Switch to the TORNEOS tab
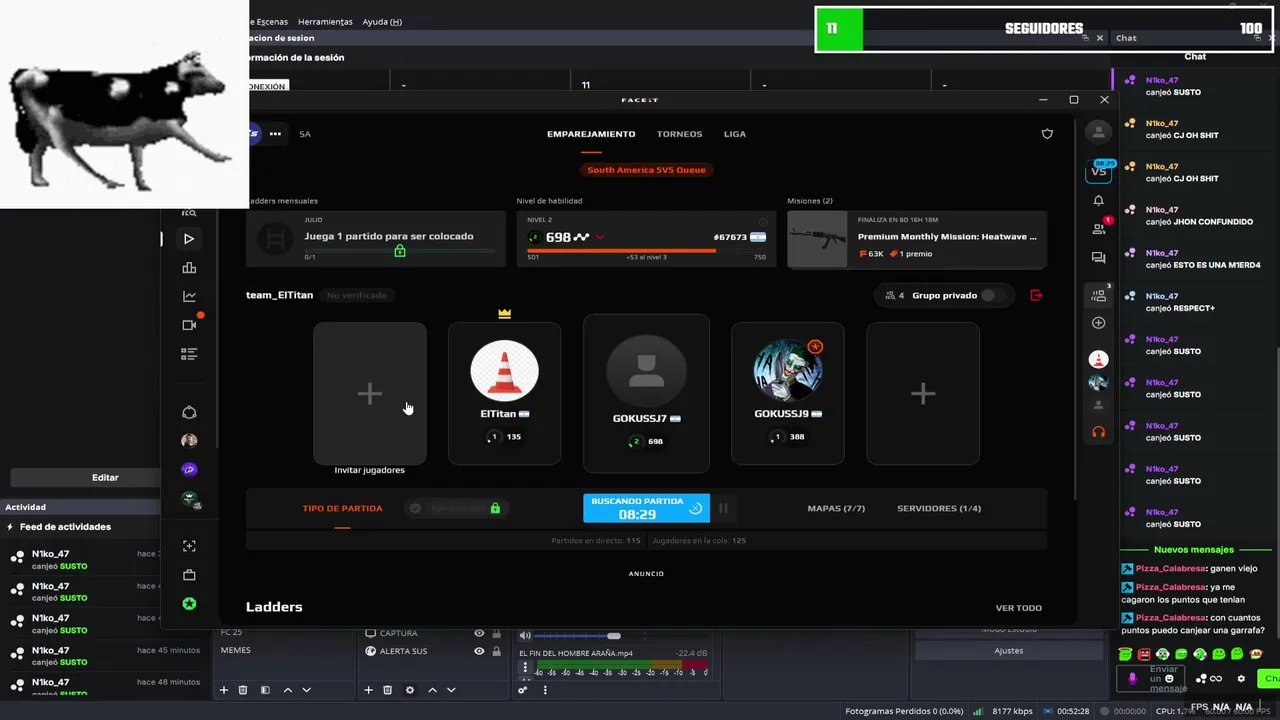 679,134
